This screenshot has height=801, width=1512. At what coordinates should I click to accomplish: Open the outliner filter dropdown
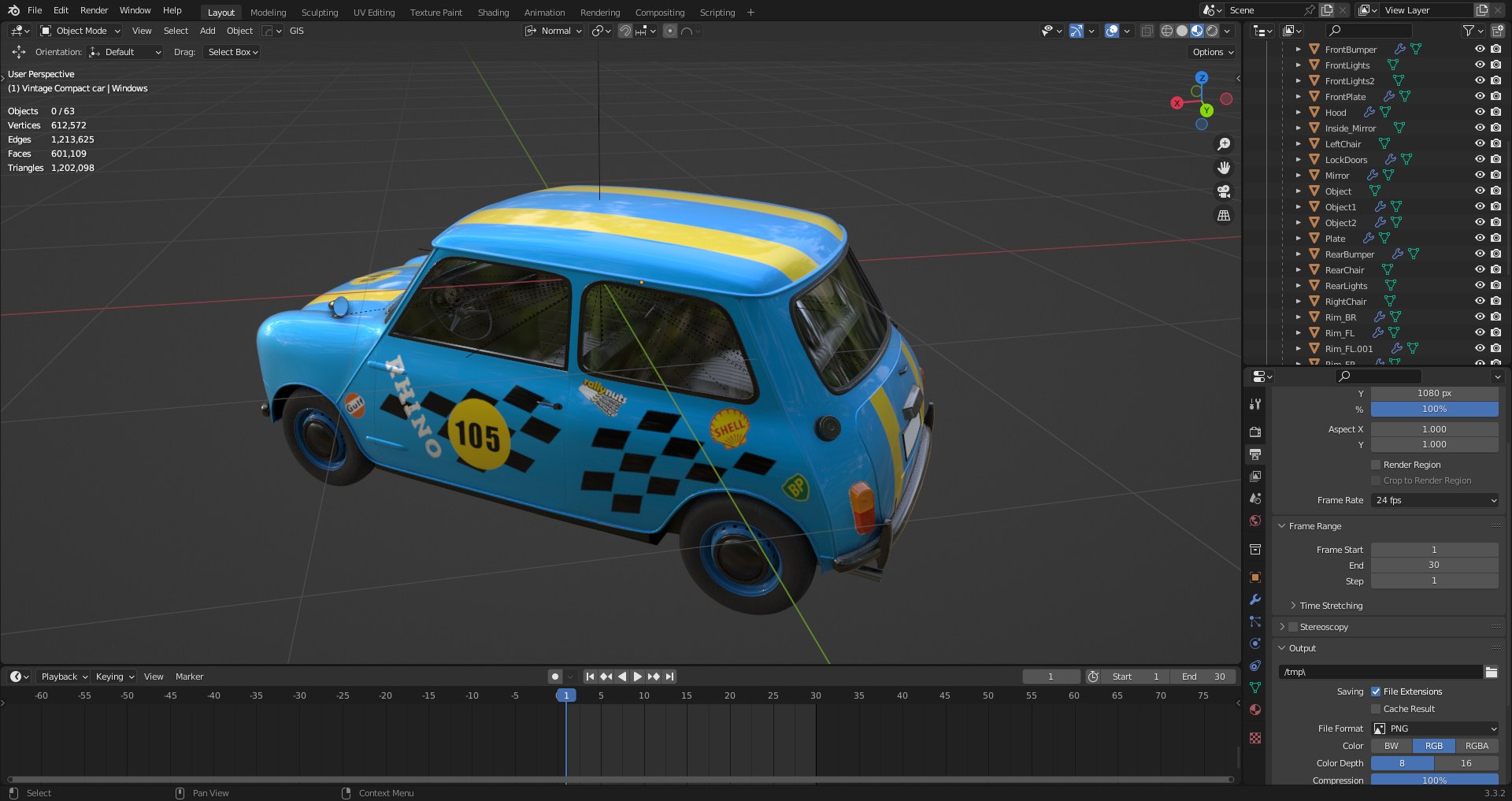click(x=1473, y=31)
